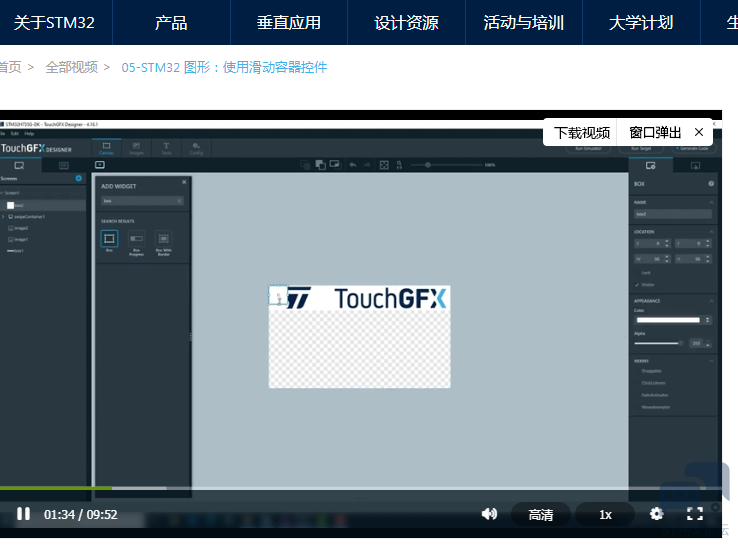The height and width of the screenshot is (545, 738).
Task: Click the BOX help question icon
Action: coord(711,184)
